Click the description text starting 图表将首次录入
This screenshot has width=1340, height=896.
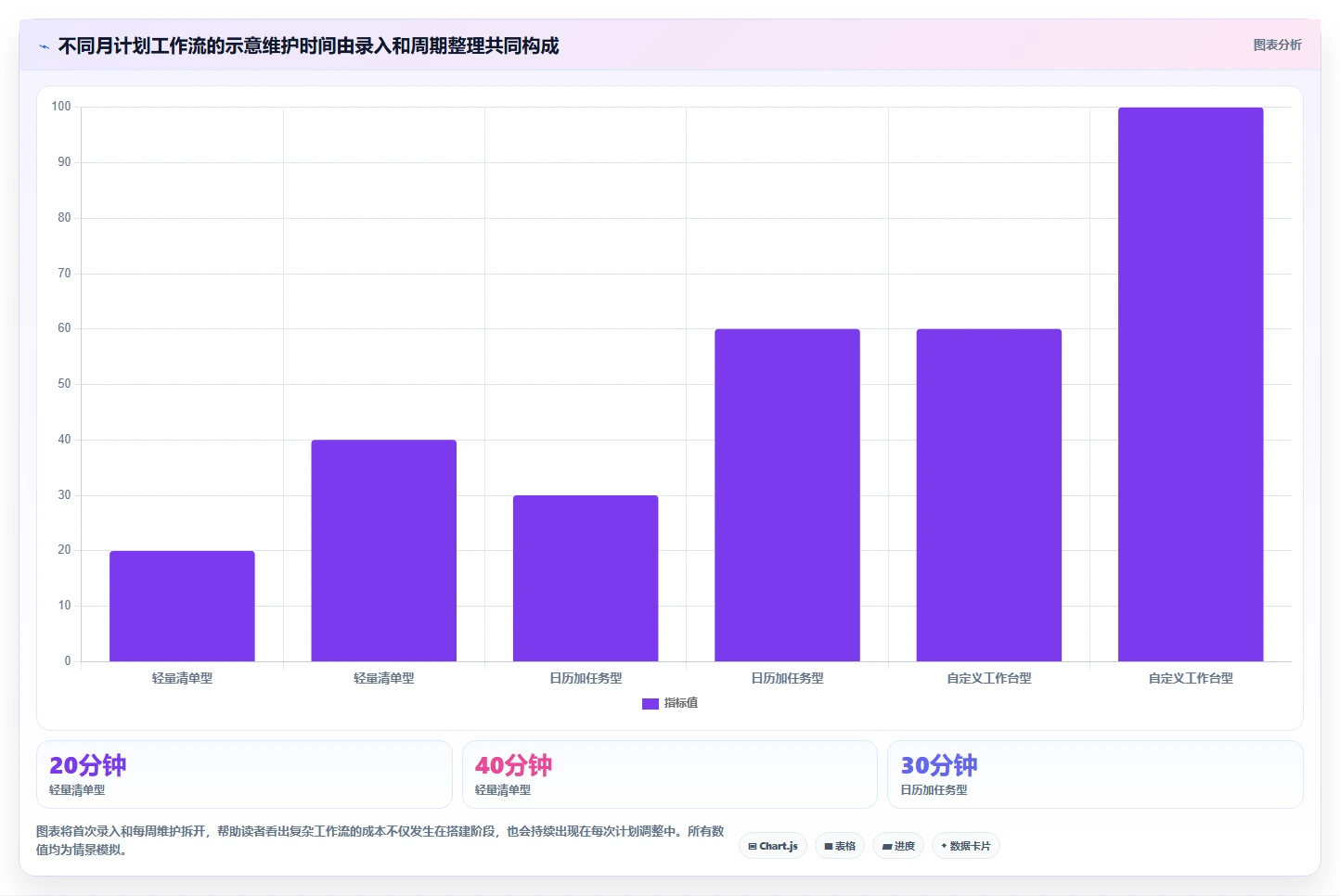tap(380, 840)
